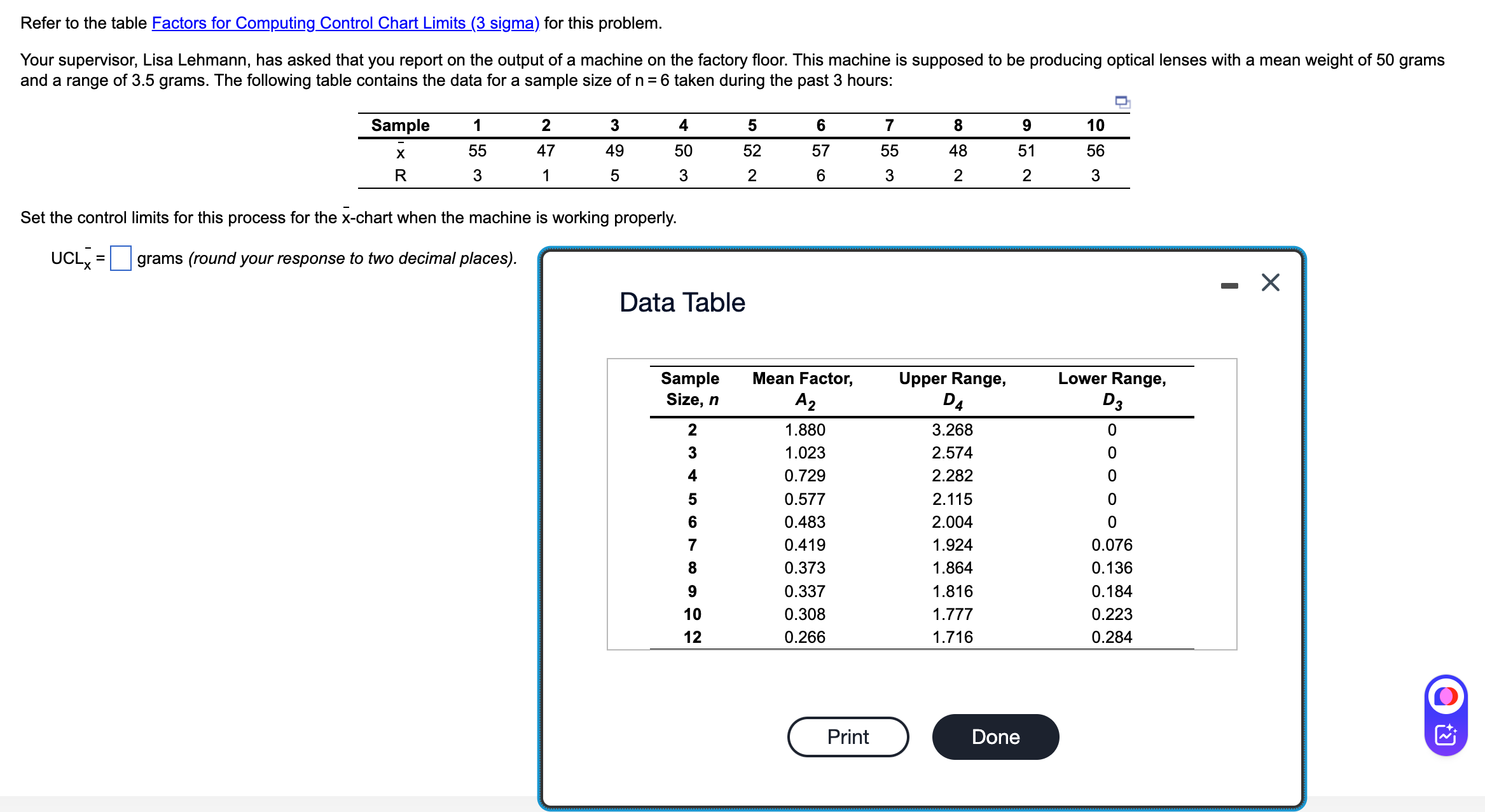
Task: Select the Sample Size n header
Action: (690, 388)
